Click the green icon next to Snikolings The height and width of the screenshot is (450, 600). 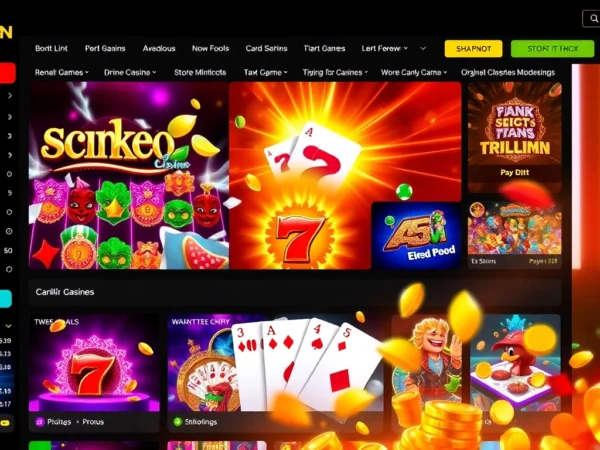(178, 422)
